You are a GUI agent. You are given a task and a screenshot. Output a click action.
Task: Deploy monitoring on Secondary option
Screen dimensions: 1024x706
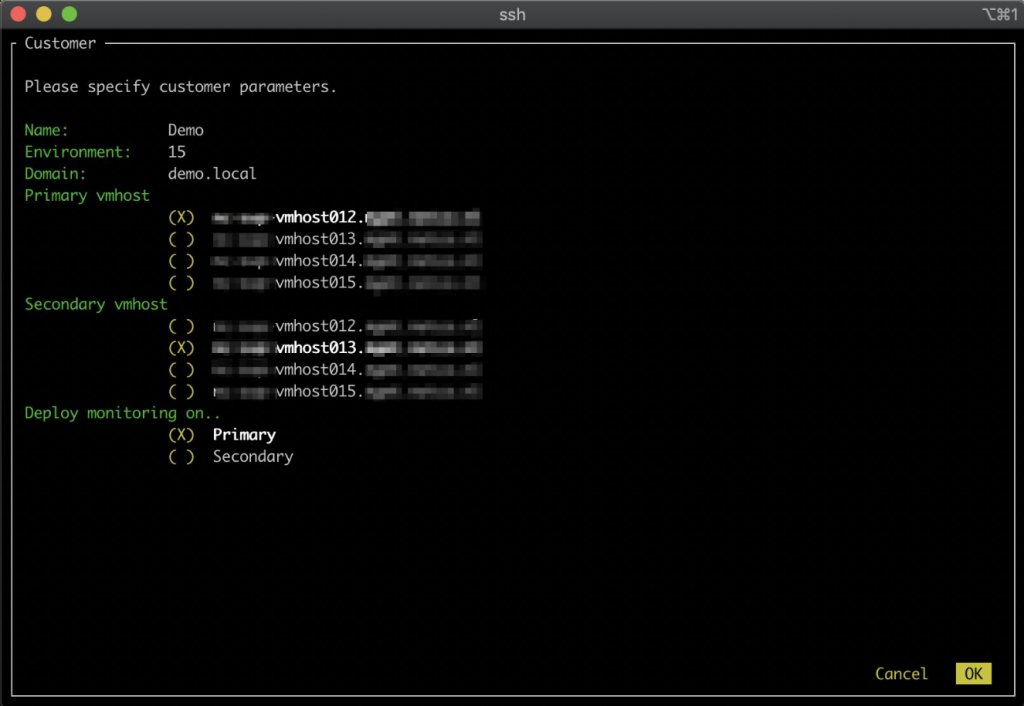[181, 457]
